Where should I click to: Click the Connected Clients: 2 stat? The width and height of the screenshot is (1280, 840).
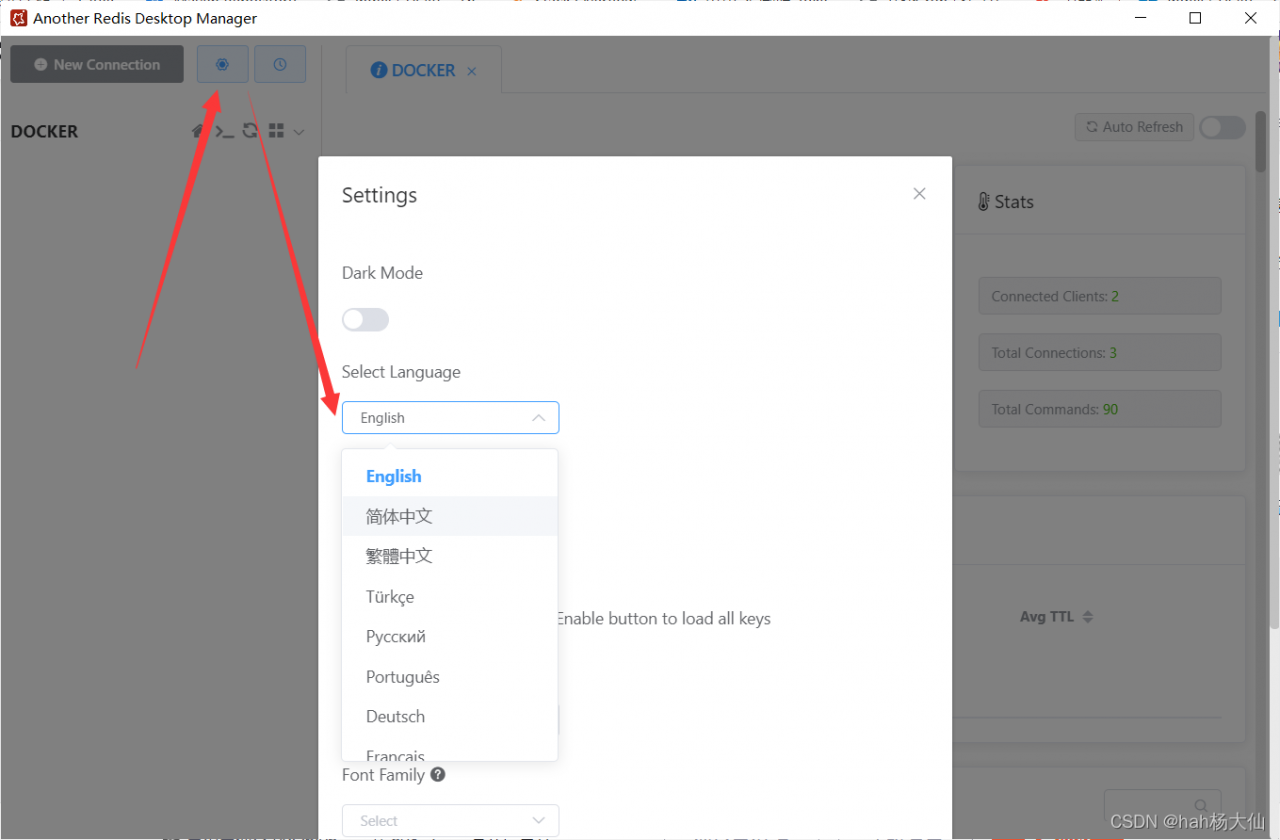click(1100, 296)
